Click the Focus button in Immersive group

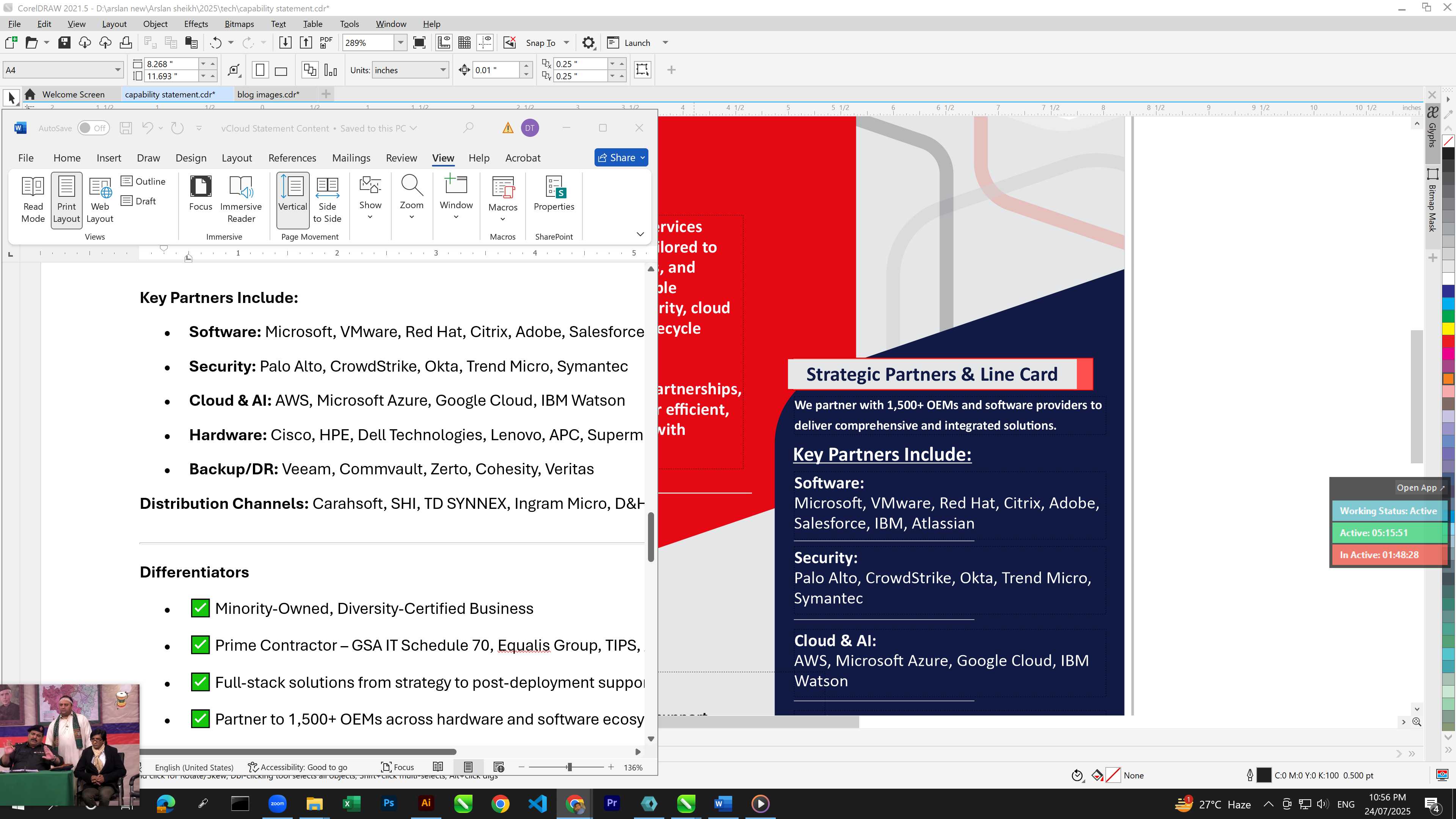click(201, 194)
